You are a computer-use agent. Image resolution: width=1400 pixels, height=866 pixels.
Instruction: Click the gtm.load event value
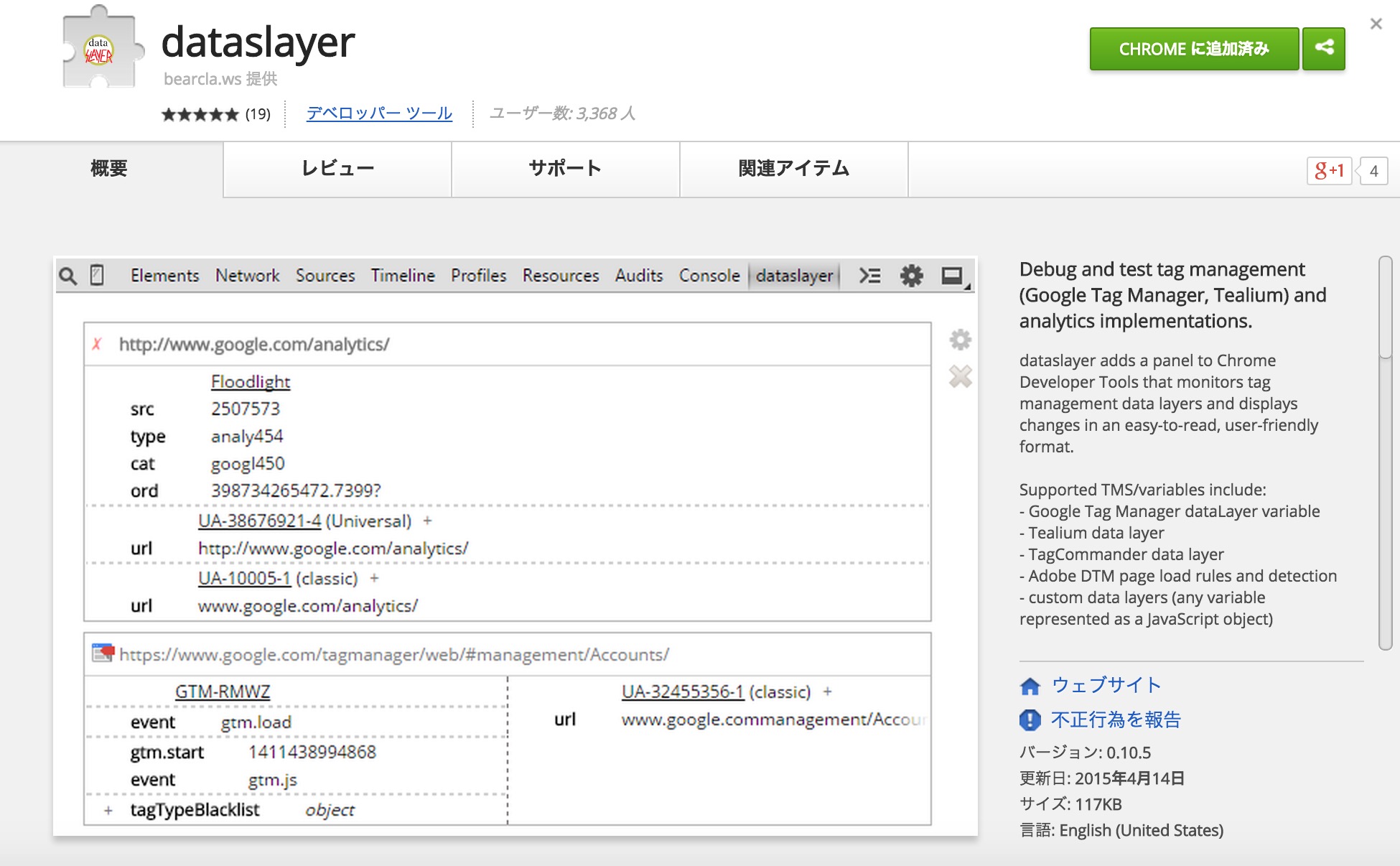[256, 722]
